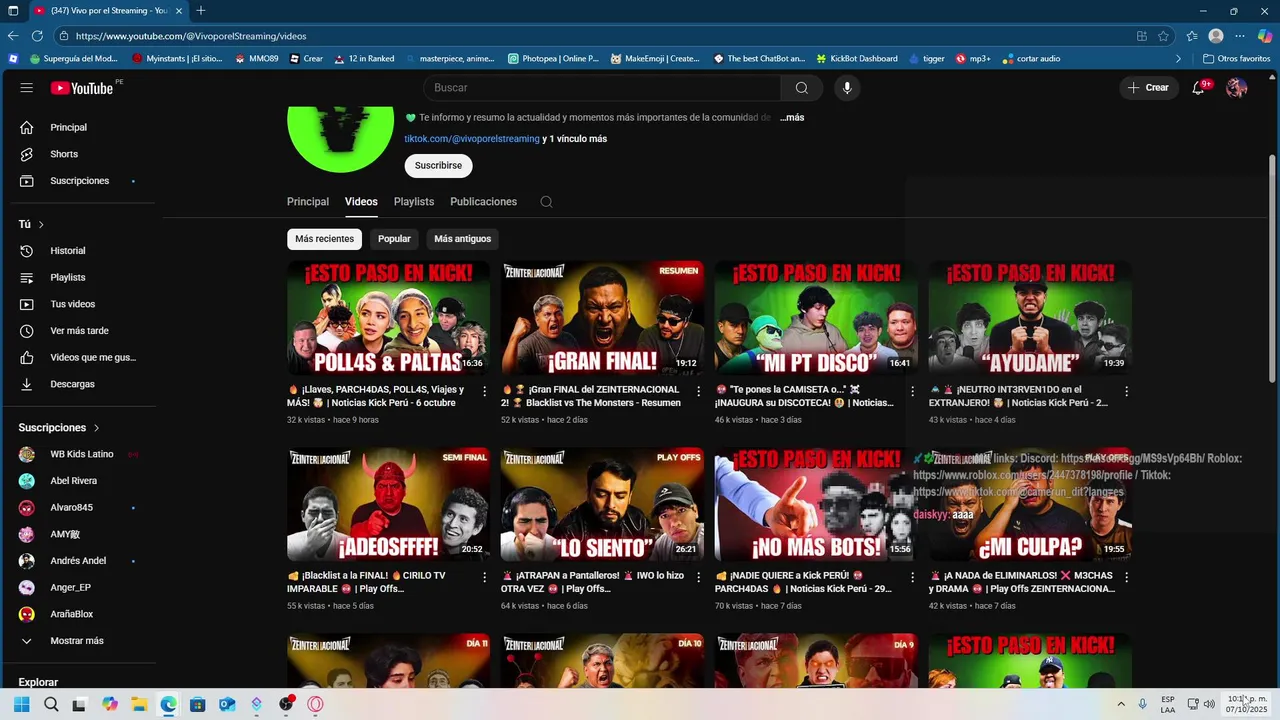Click the search magnifier button
Image resolution: width=1280 pixels, height=720 pixels.
point(801,88)
